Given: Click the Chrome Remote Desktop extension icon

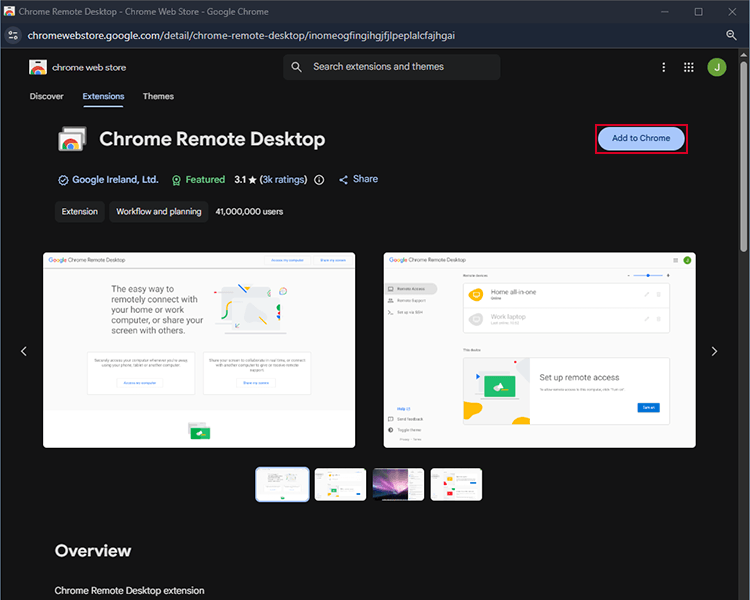Looking at the screenshot, I should pos(72,139).
